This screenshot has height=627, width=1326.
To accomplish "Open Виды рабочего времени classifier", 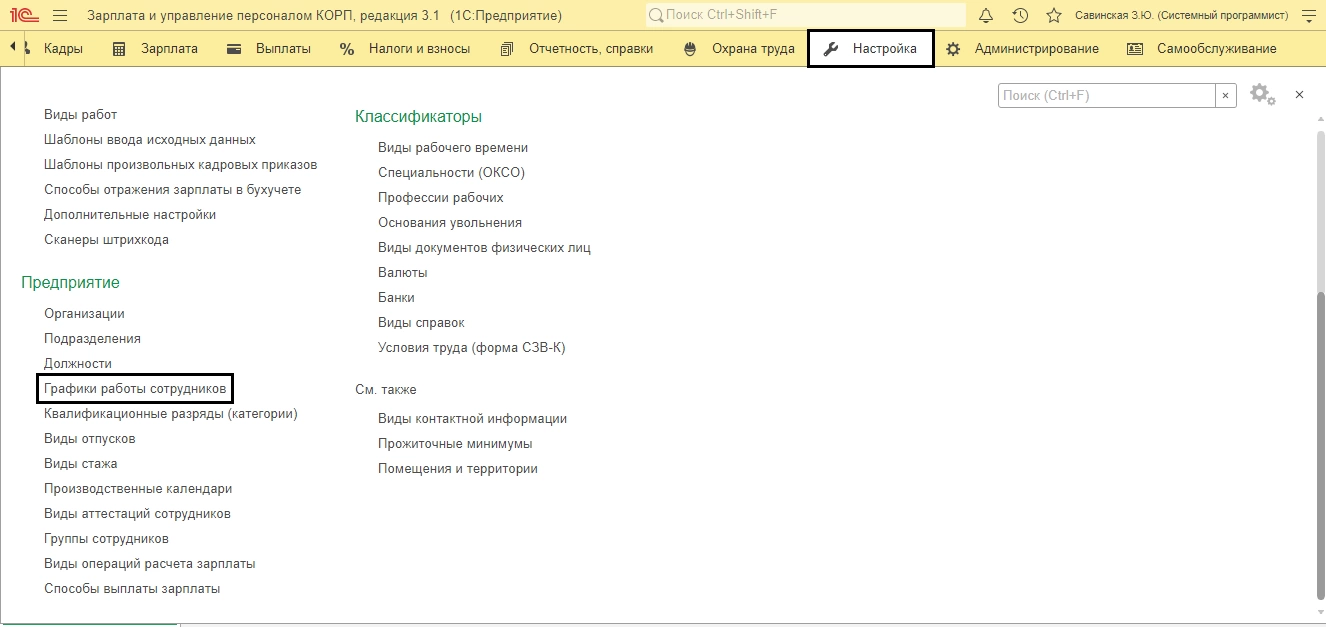I will [x=453, y=148].
